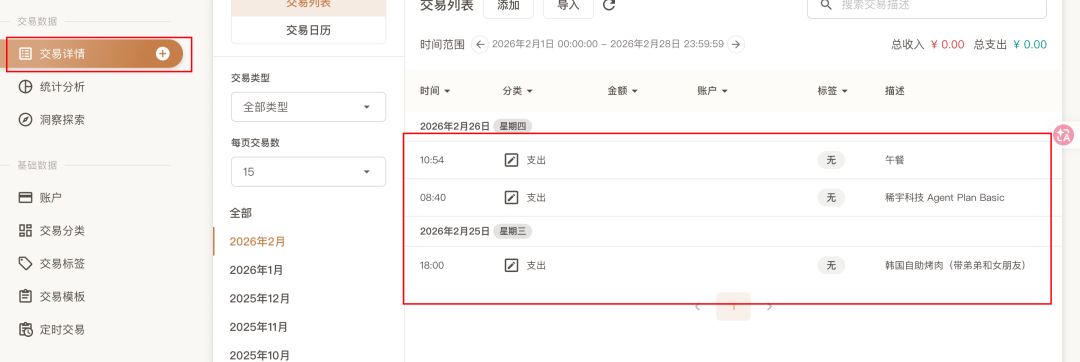
Task: Click the 洞察探索 compass icon
Action: click(25, 120)
